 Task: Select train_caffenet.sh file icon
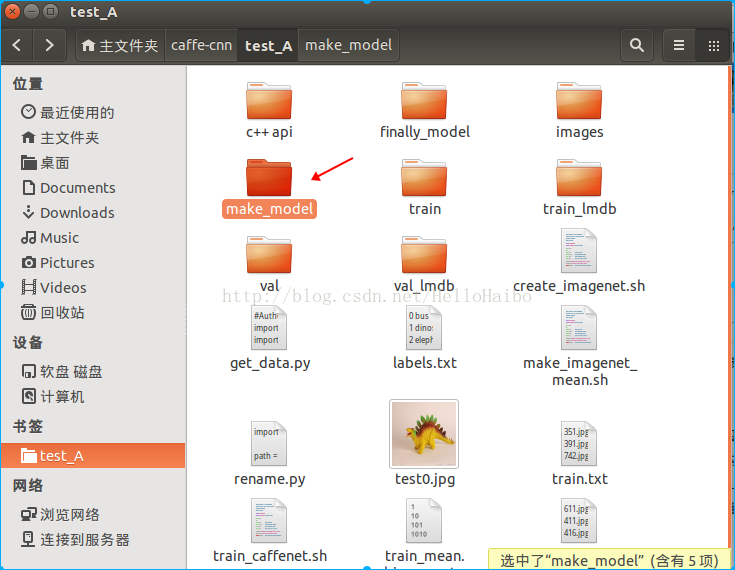269,521
